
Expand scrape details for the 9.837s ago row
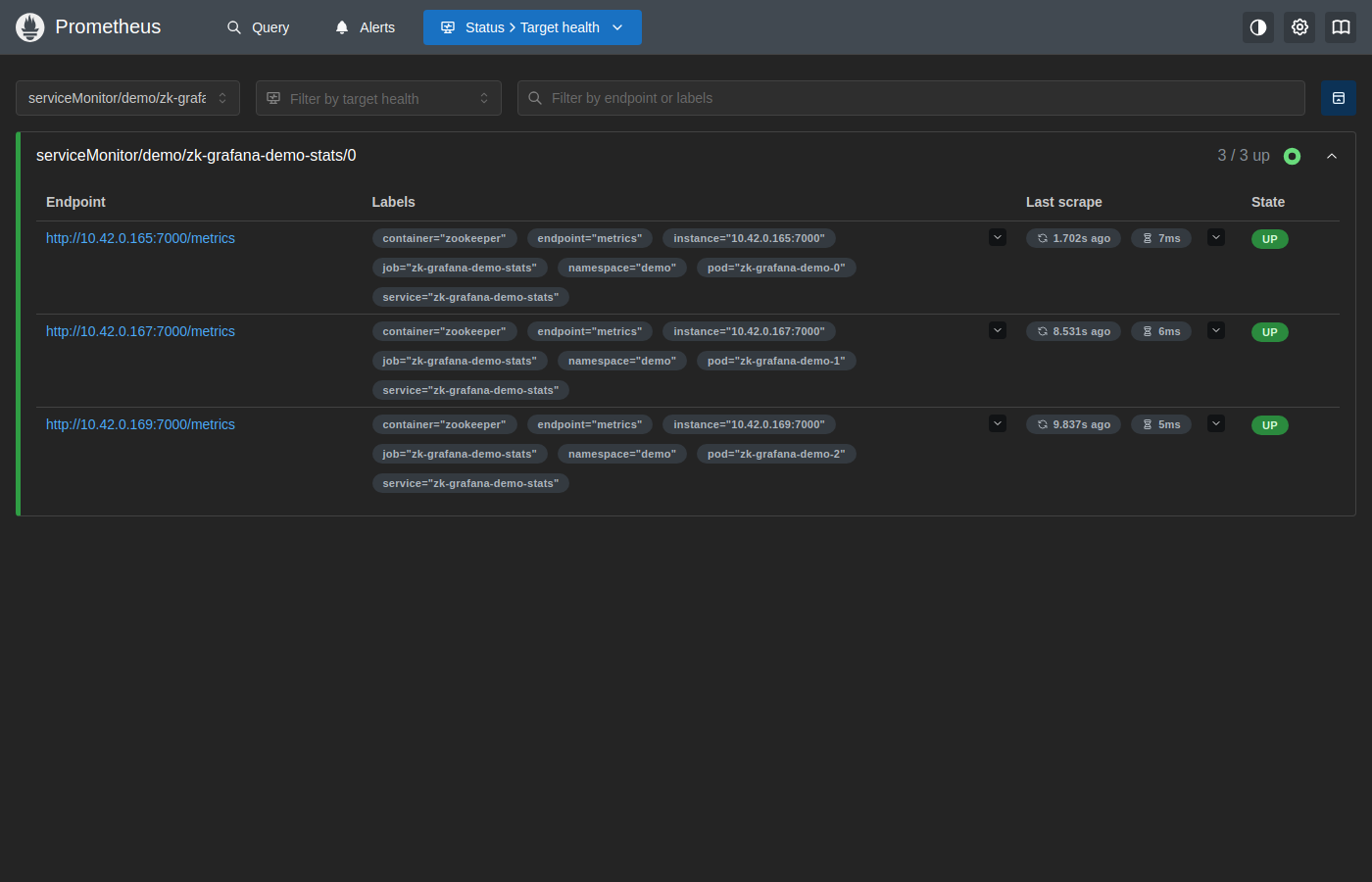tap(1216, 423)
